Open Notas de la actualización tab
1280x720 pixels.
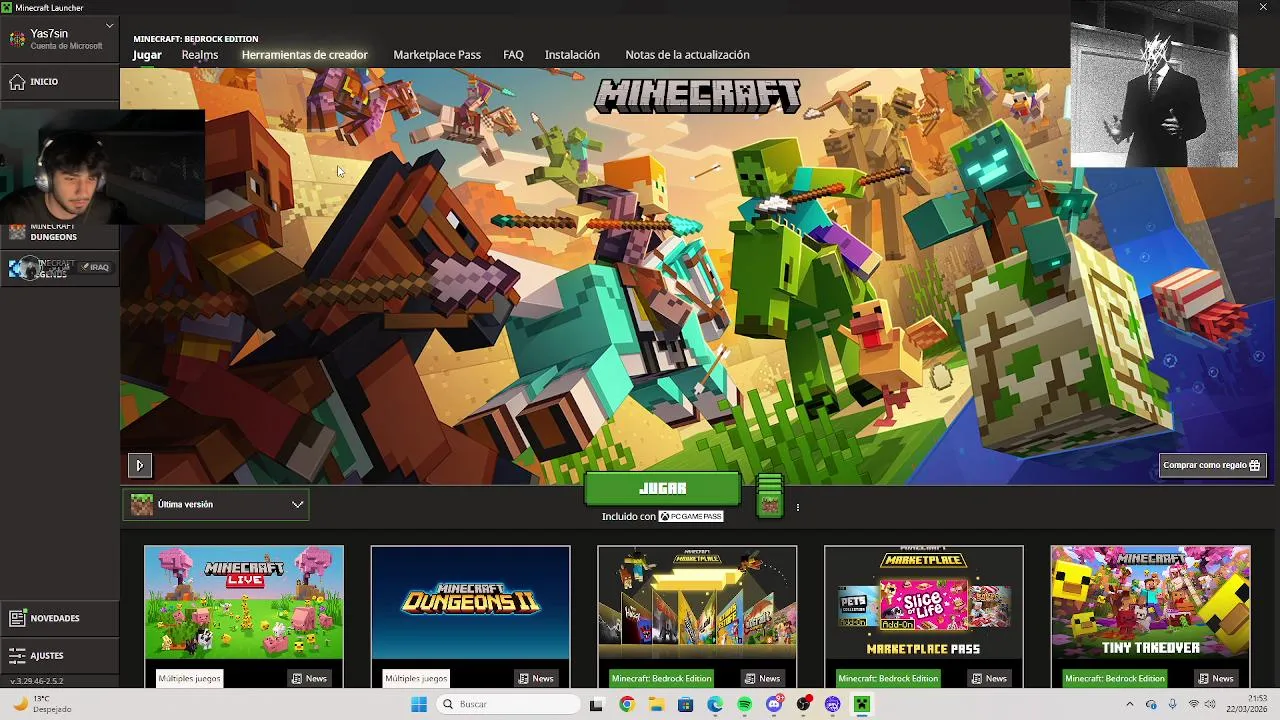(687, 55)
